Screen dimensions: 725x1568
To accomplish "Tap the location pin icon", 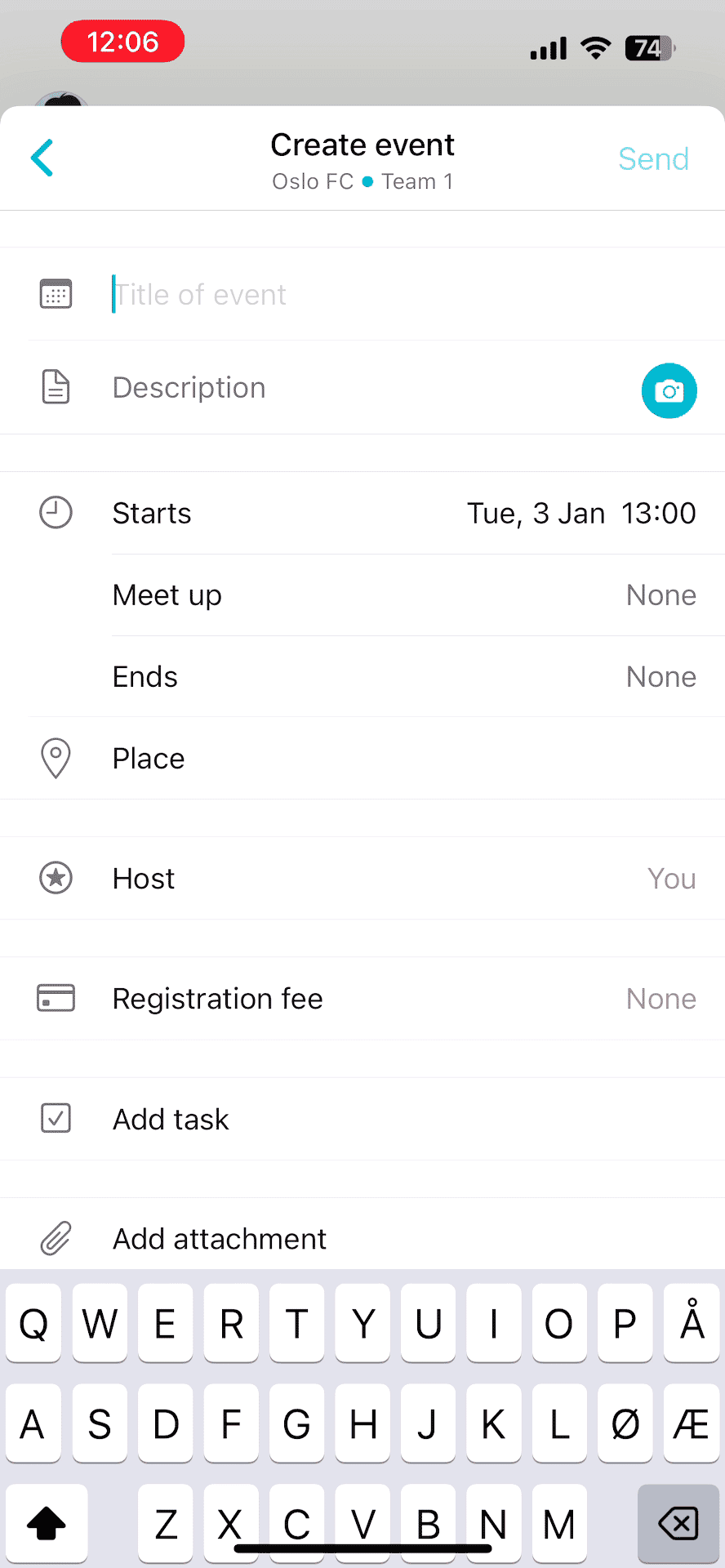I will tap(56, 758).
